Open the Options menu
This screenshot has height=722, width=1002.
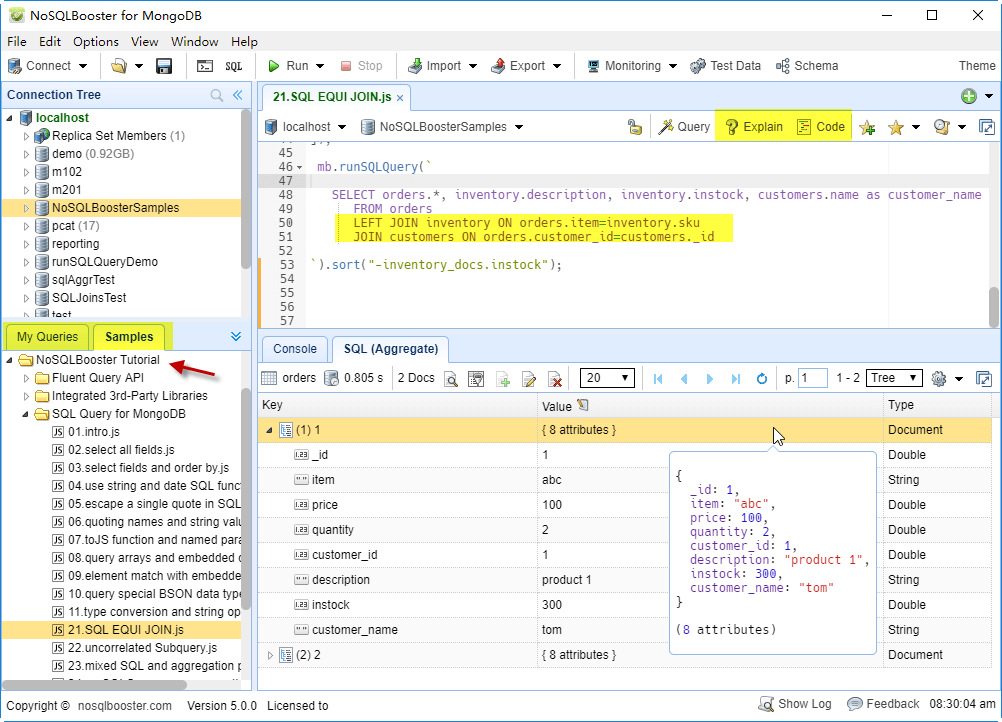click(95, 42)
